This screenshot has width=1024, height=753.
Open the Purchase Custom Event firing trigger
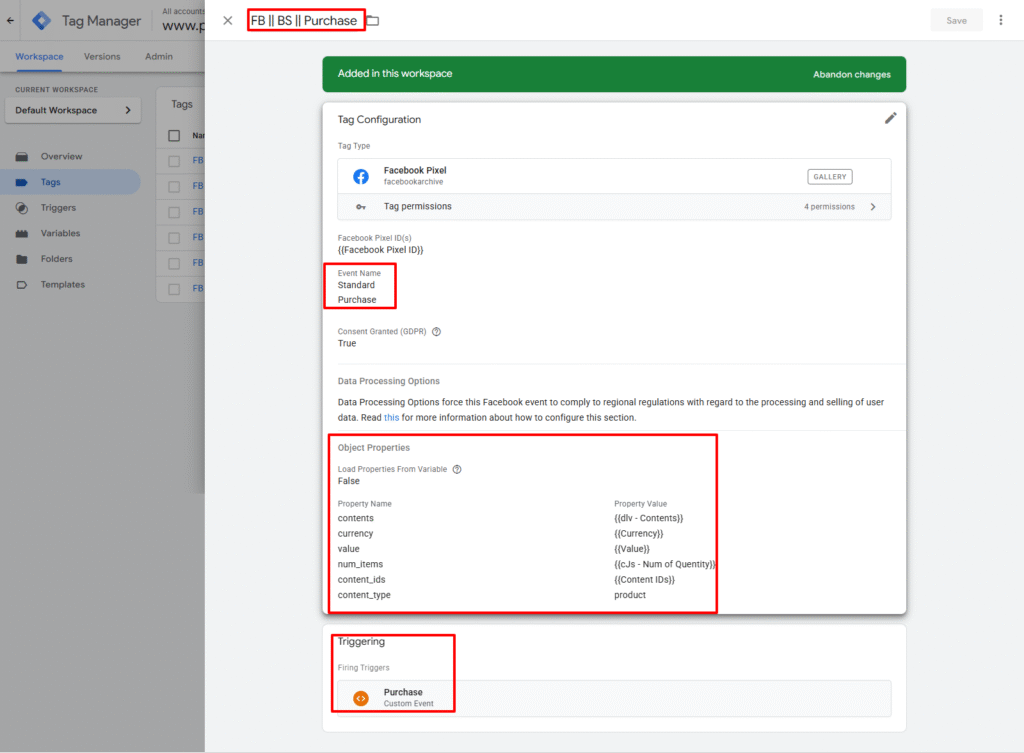(x=614, y=698)
